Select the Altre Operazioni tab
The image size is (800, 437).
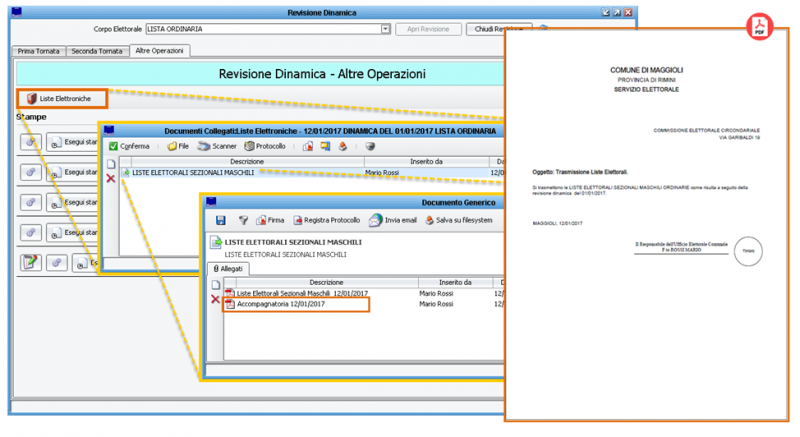point(158,50)
